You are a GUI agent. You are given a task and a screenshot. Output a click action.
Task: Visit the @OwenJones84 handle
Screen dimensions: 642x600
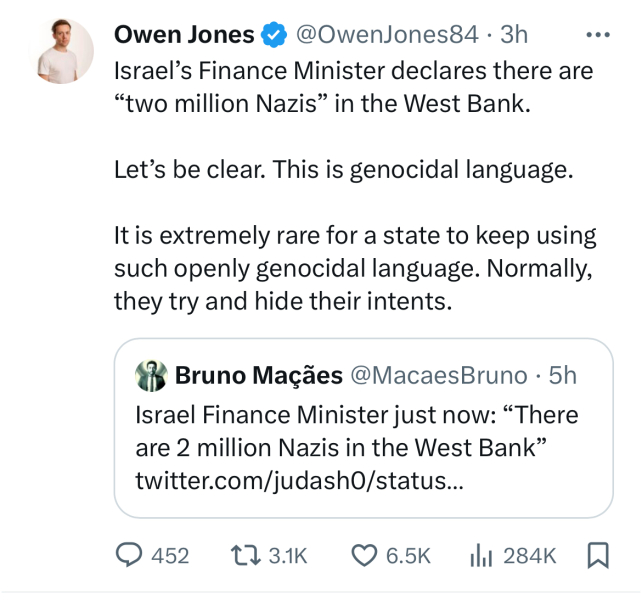coord(388,35)
